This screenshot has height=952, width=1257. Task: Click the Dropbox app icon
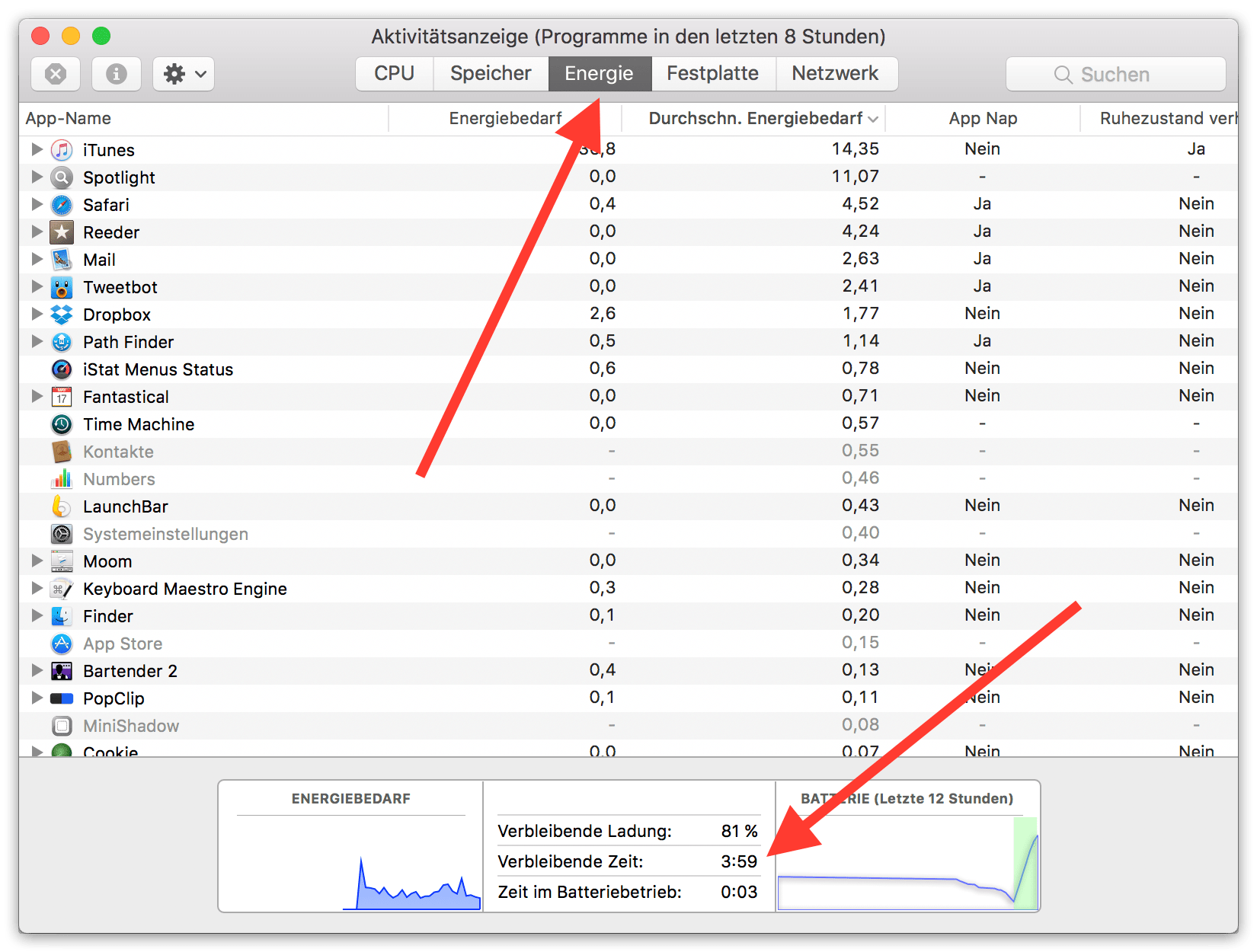tap(62, 315)
